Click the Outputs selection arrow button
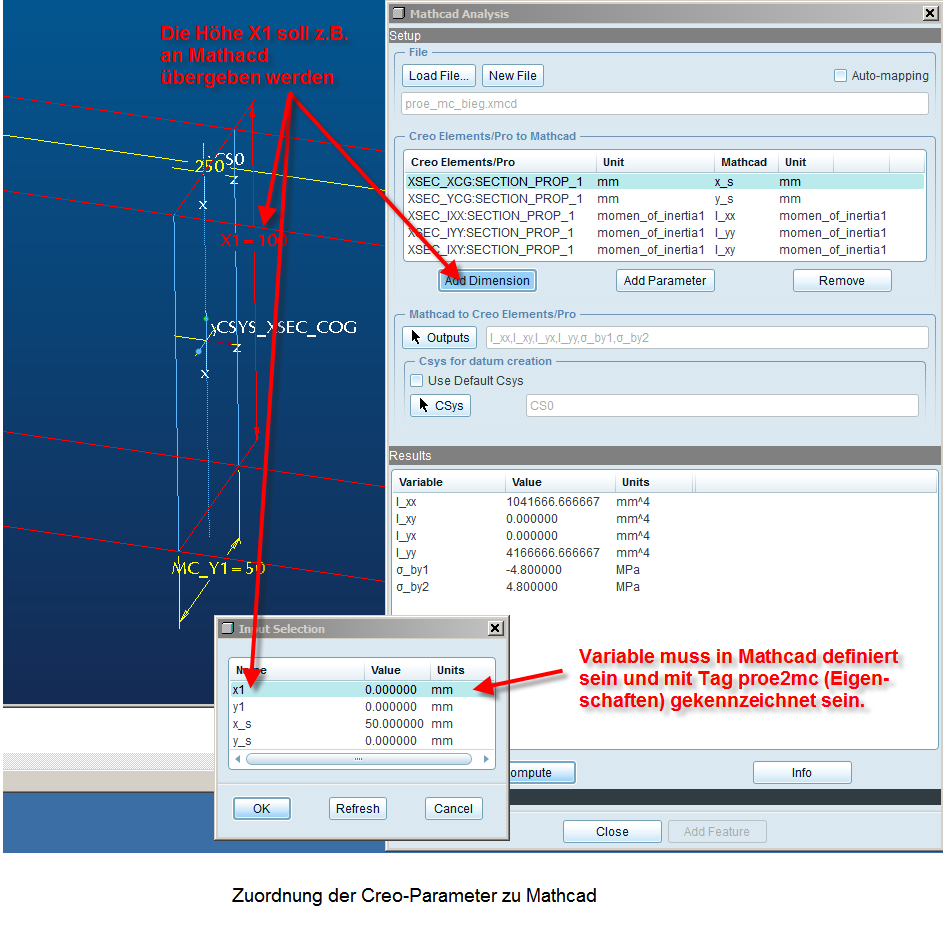 [440, 337]
